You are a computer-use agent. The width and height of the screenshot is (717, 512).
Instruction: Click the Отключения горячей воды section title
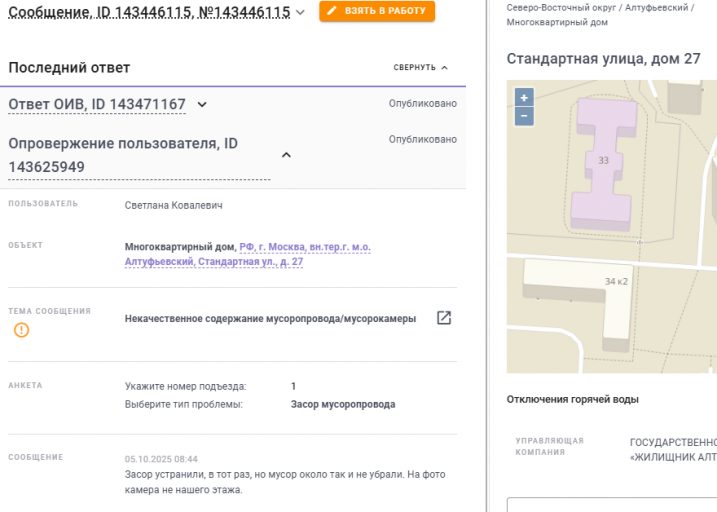pyautogui.click(x=572, y=400)
